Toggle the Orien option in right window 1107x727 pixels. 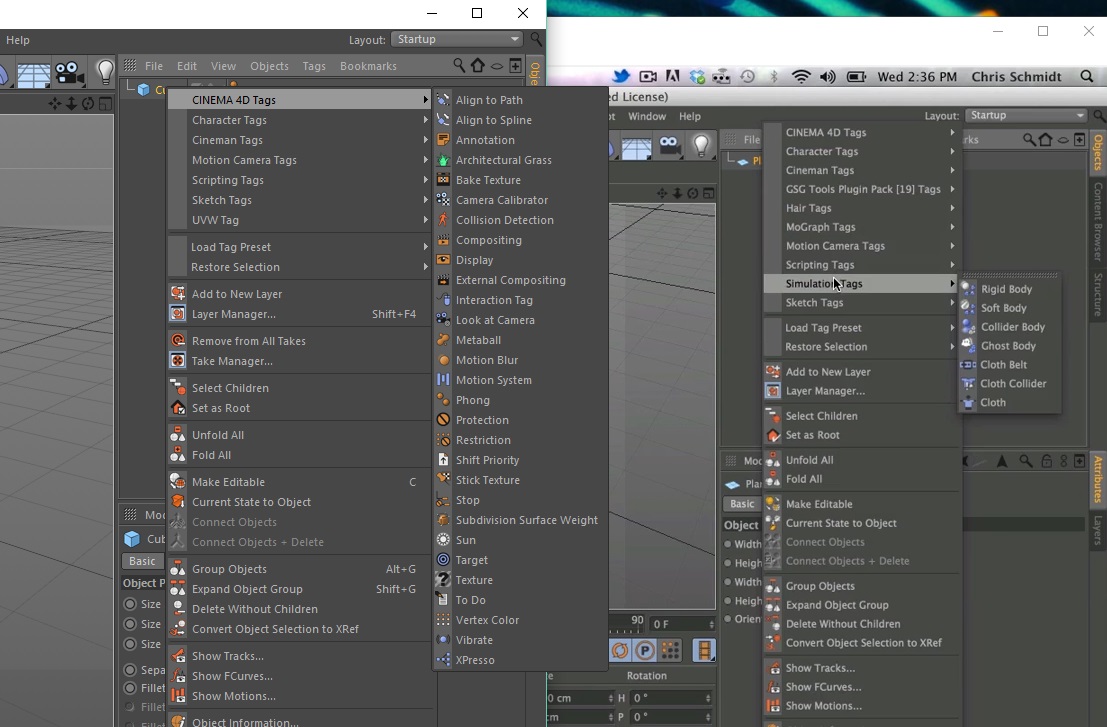click(x=728, y=619)
